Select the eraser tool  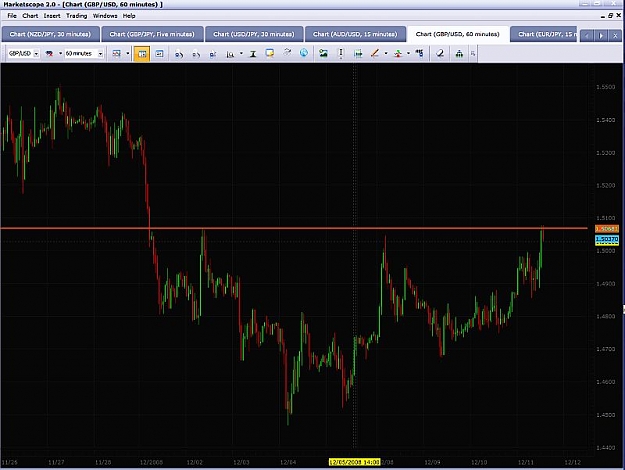tap(440, 53)
